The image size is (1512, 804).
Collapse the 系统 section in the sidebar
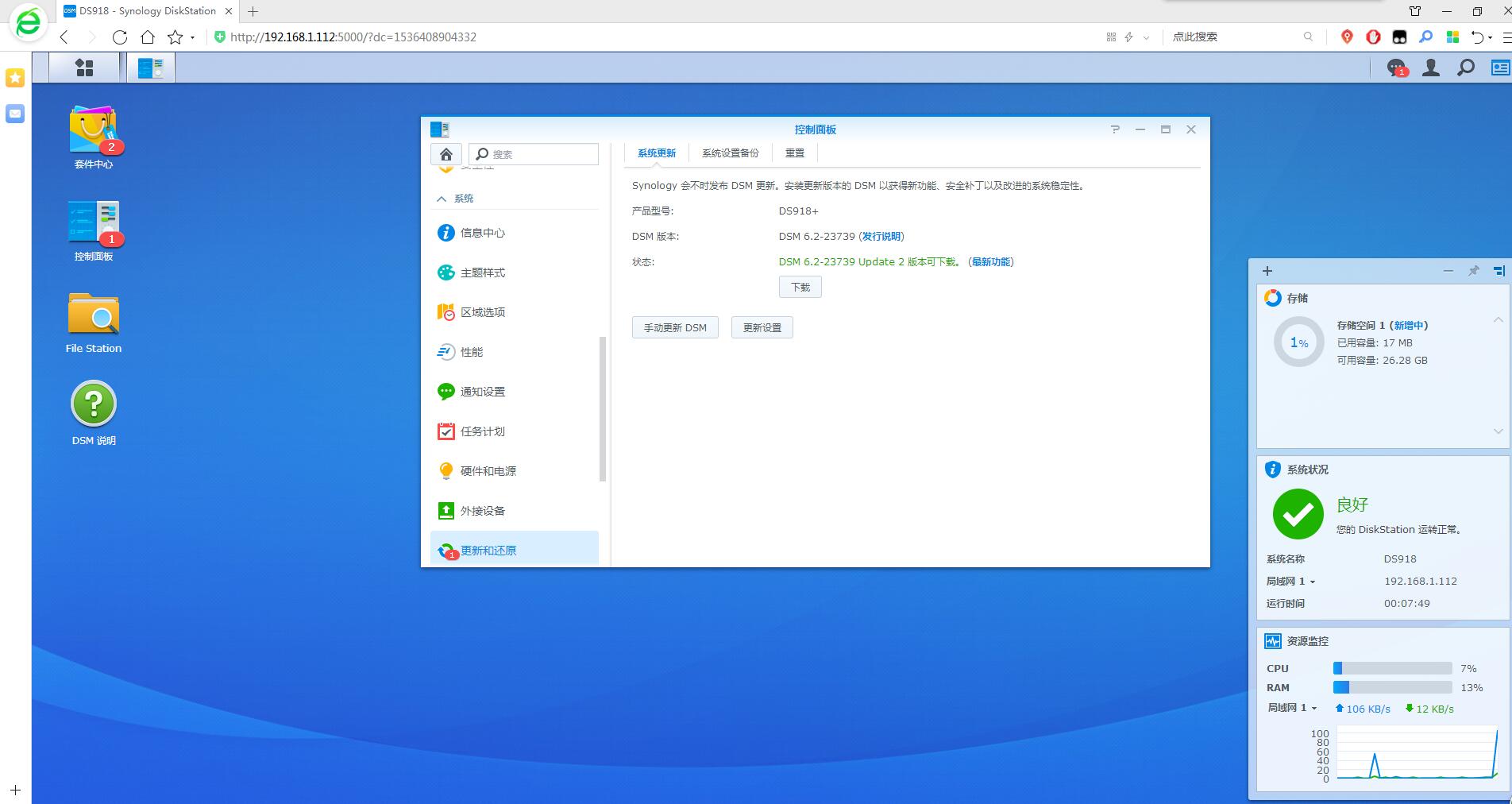pyautogui.click(x=442, y=198)
